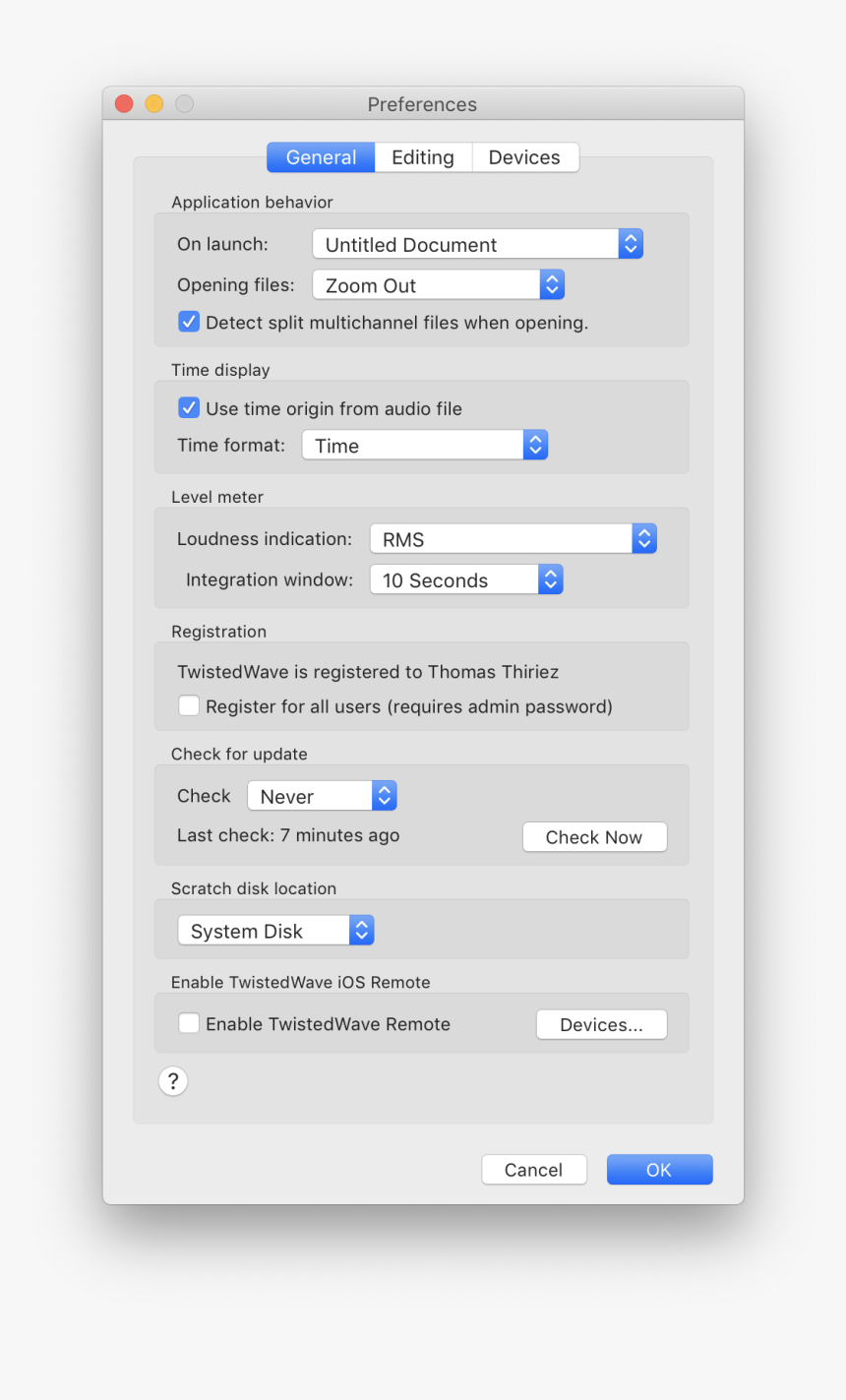
Task: Disable Use time origin from audio file
Action: pos(189,408)
